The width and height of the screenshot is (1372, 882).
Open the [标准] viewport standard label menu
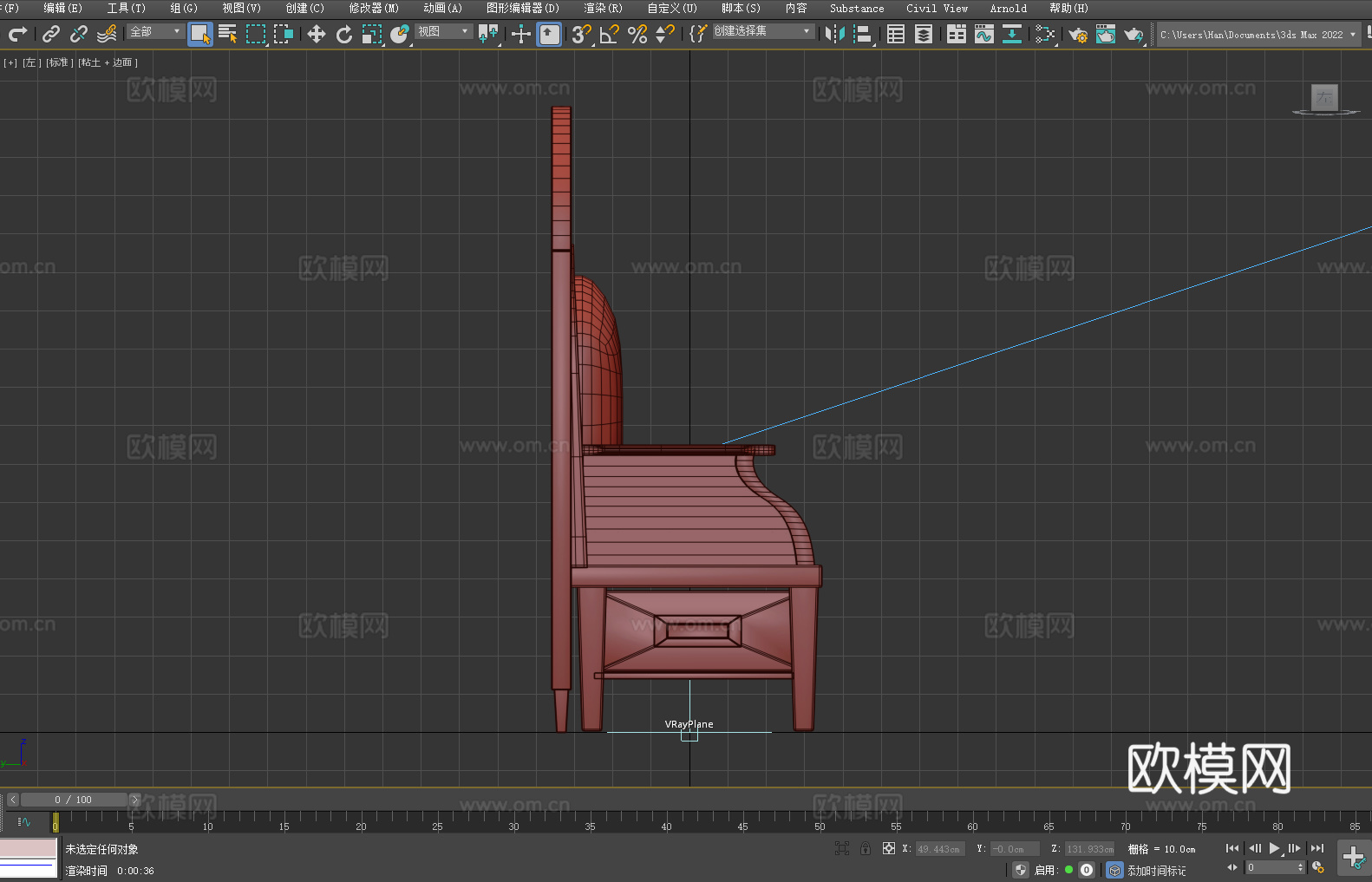pos(60,62)
